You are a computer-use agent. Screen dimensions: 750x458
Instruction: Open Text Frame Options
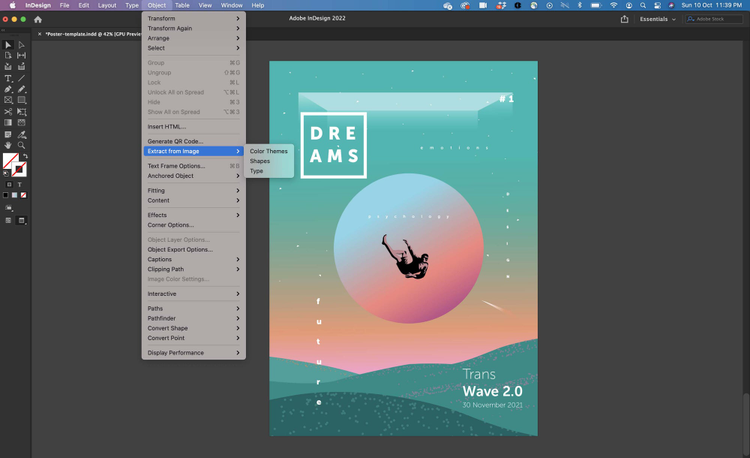tap(193, 166)
